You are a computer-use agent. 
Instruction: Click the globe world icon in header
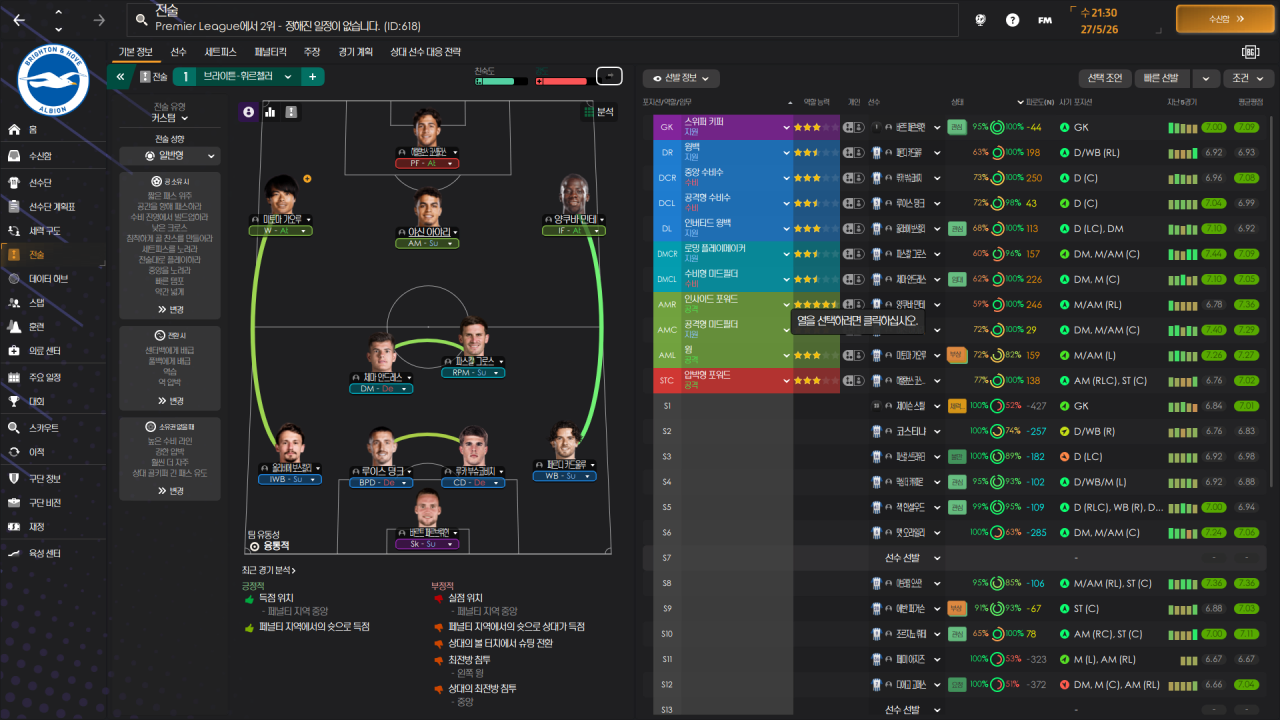(x=981, y=20)
